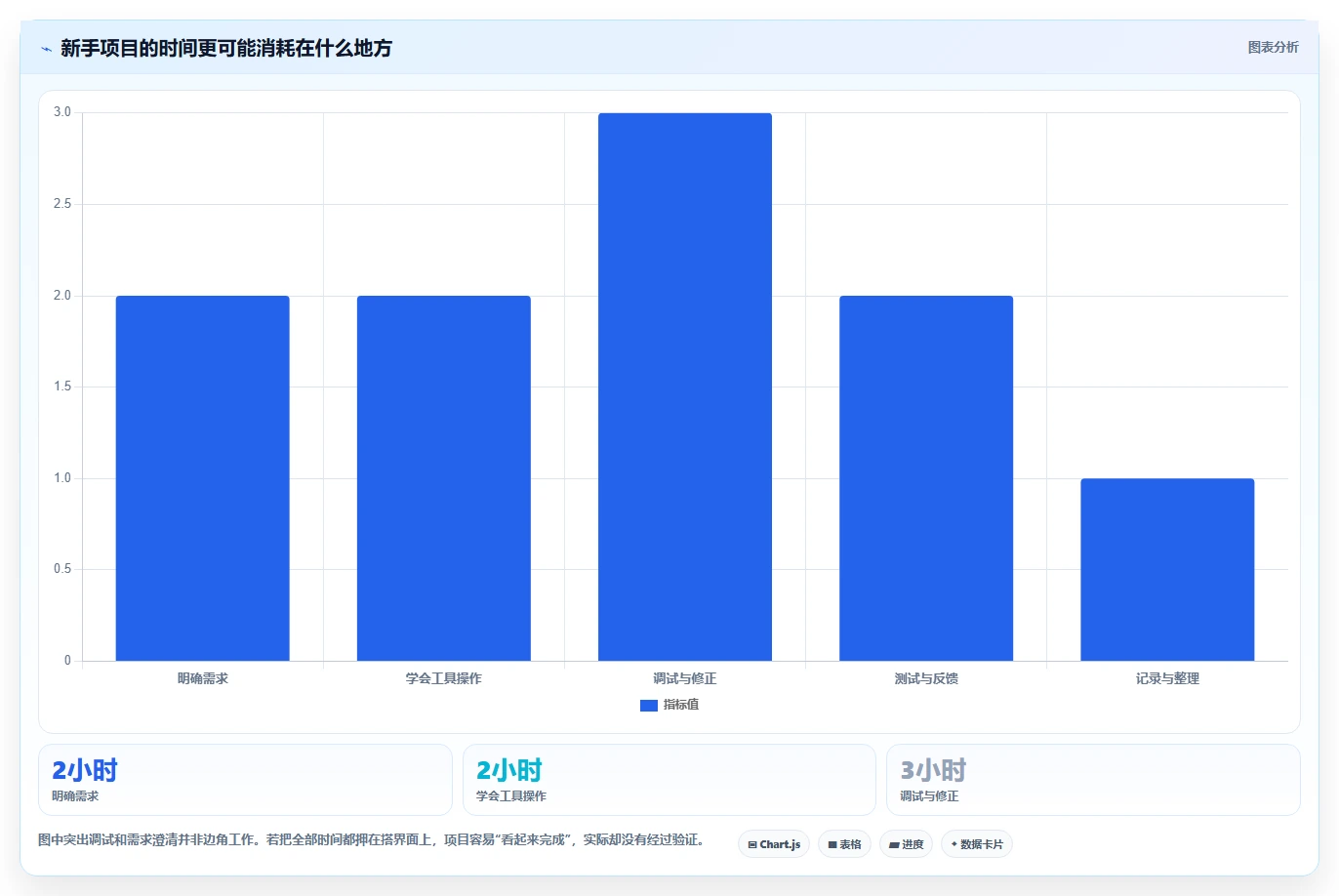Click the lightning icon beside the title
Viewport: 1339px width, 896px height.
point(46,49)
